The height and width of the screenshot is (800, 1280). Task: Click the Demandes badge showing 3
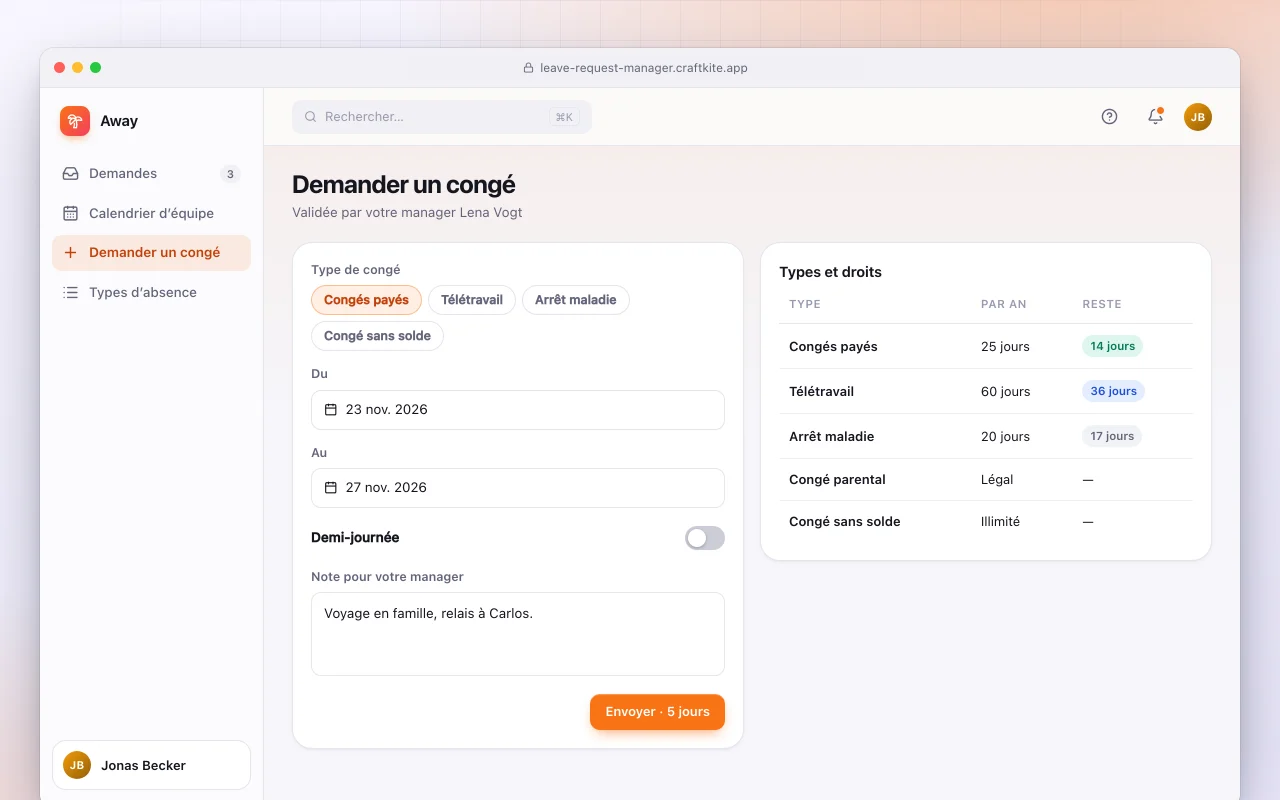click(x=230, y=174)
